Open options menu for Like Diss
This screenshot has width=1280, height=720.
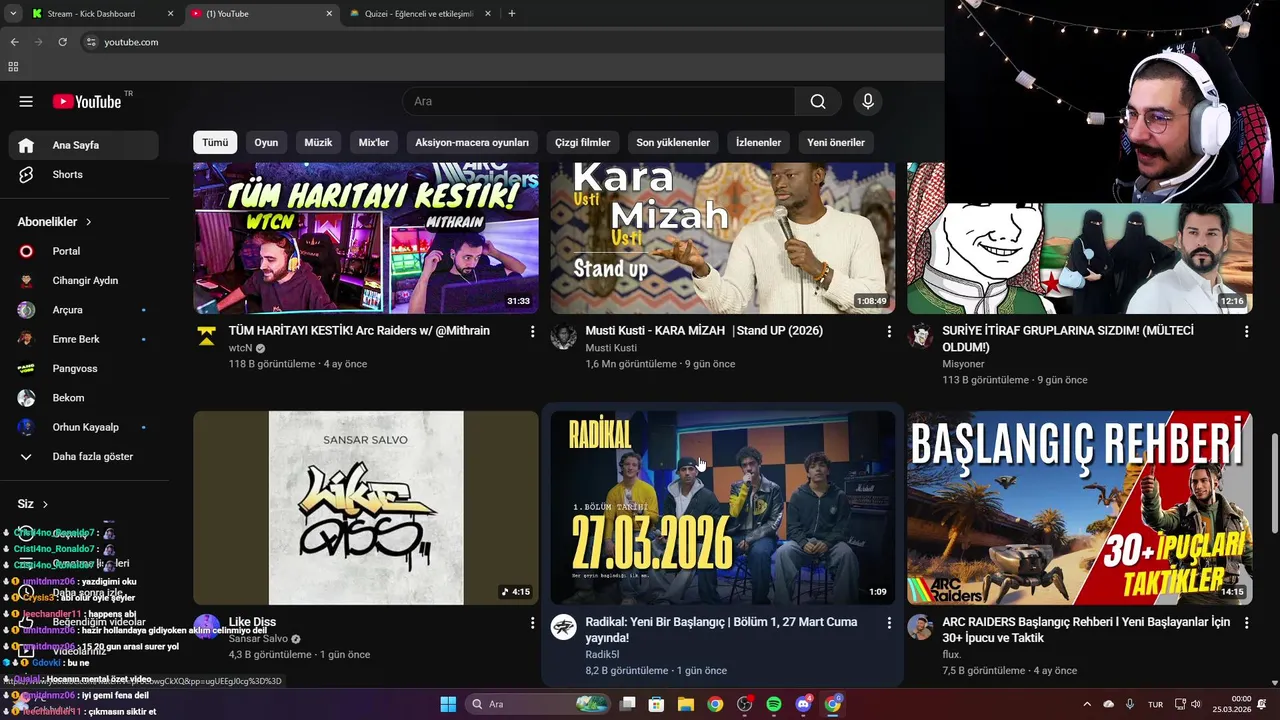pyautogui.click(x=532, y=623)
